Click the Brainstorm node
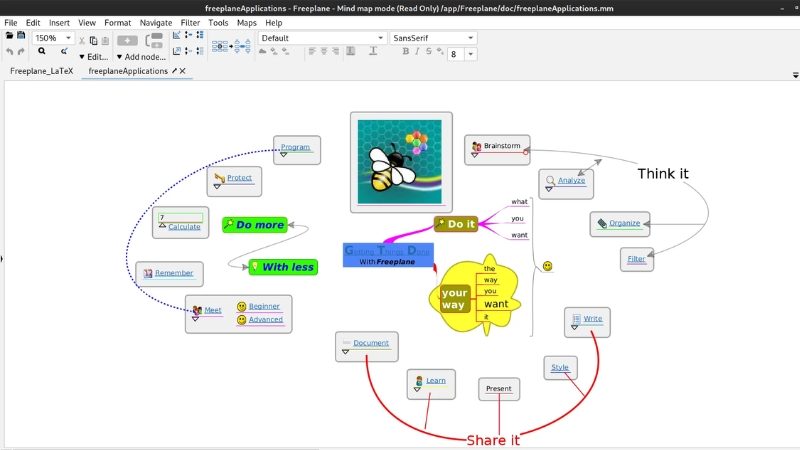This screenshot has width=800, height=450. [x=502, y=147]
